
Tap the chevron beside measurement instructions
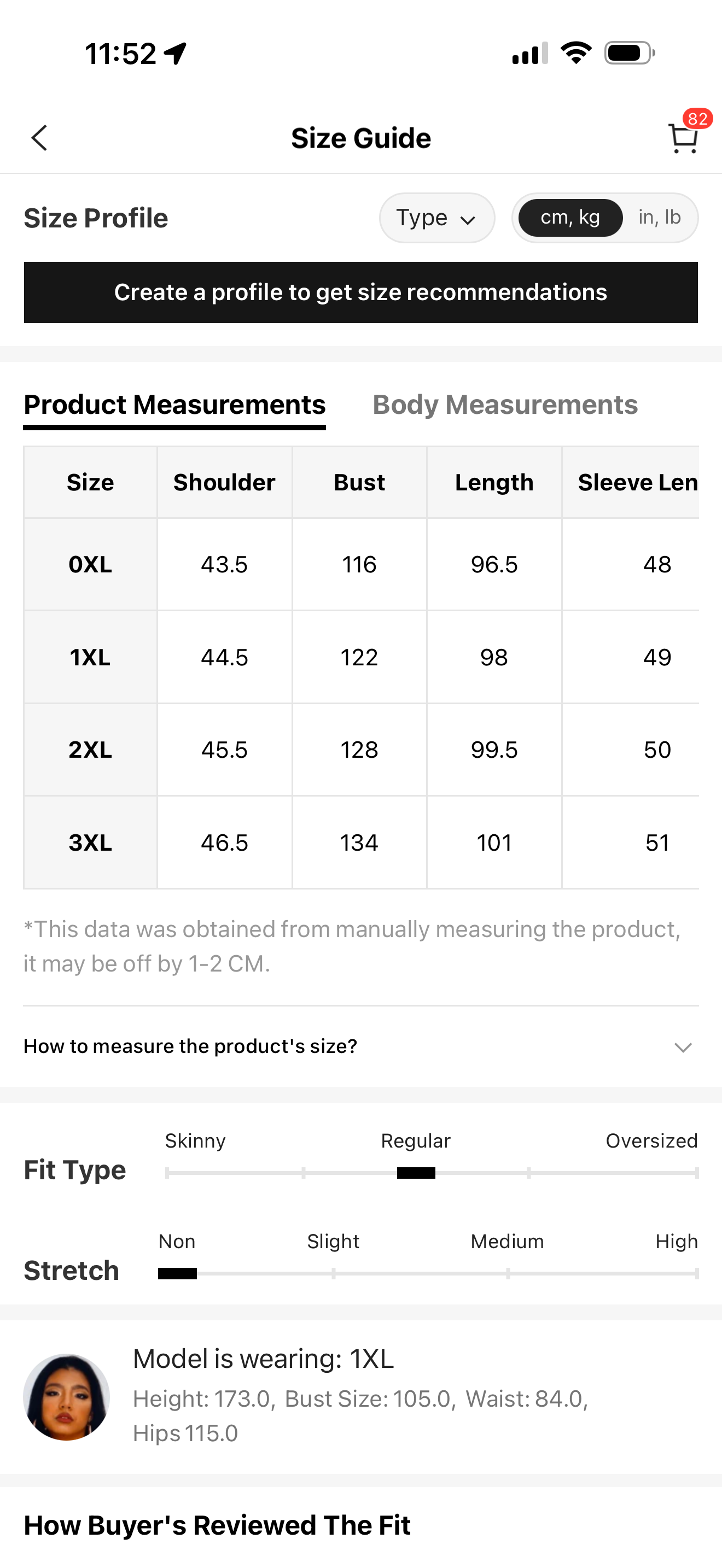(683, 1047)
